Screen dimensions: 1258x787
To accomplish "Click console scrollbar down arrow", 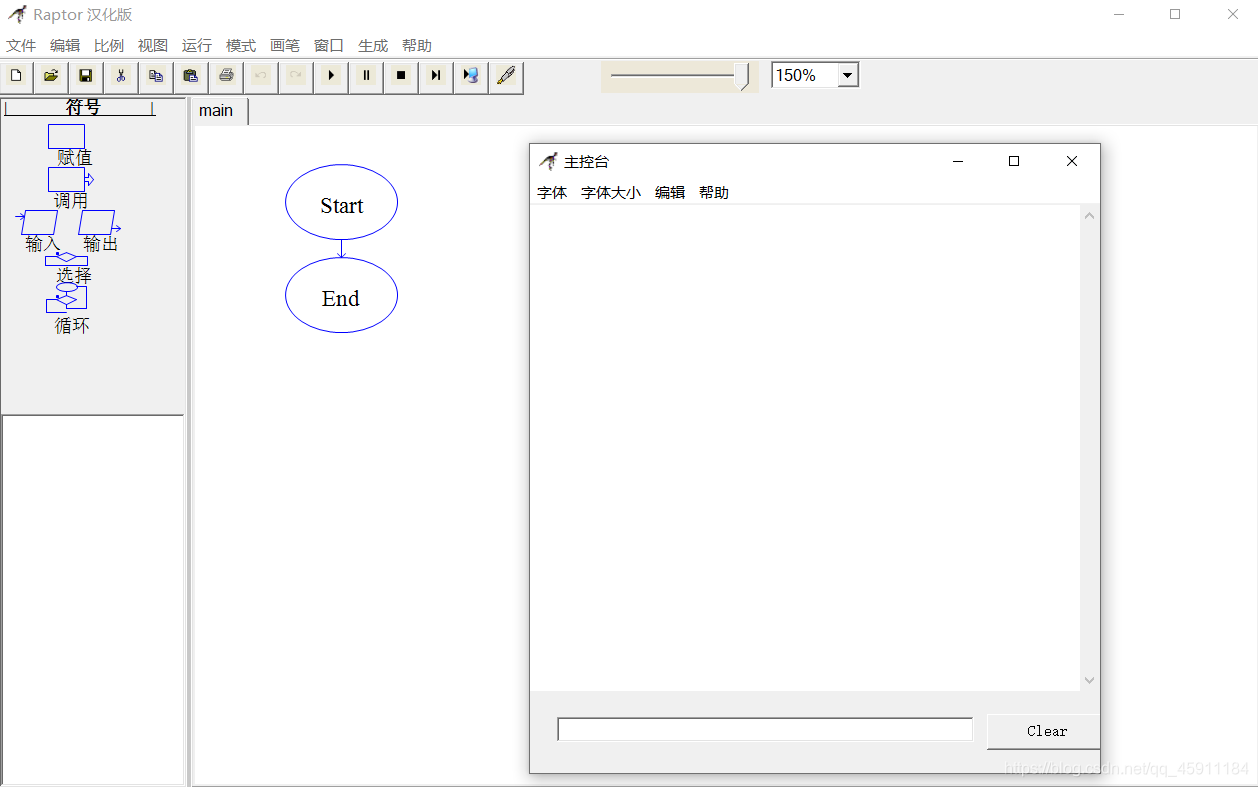I will (1089, 680).
